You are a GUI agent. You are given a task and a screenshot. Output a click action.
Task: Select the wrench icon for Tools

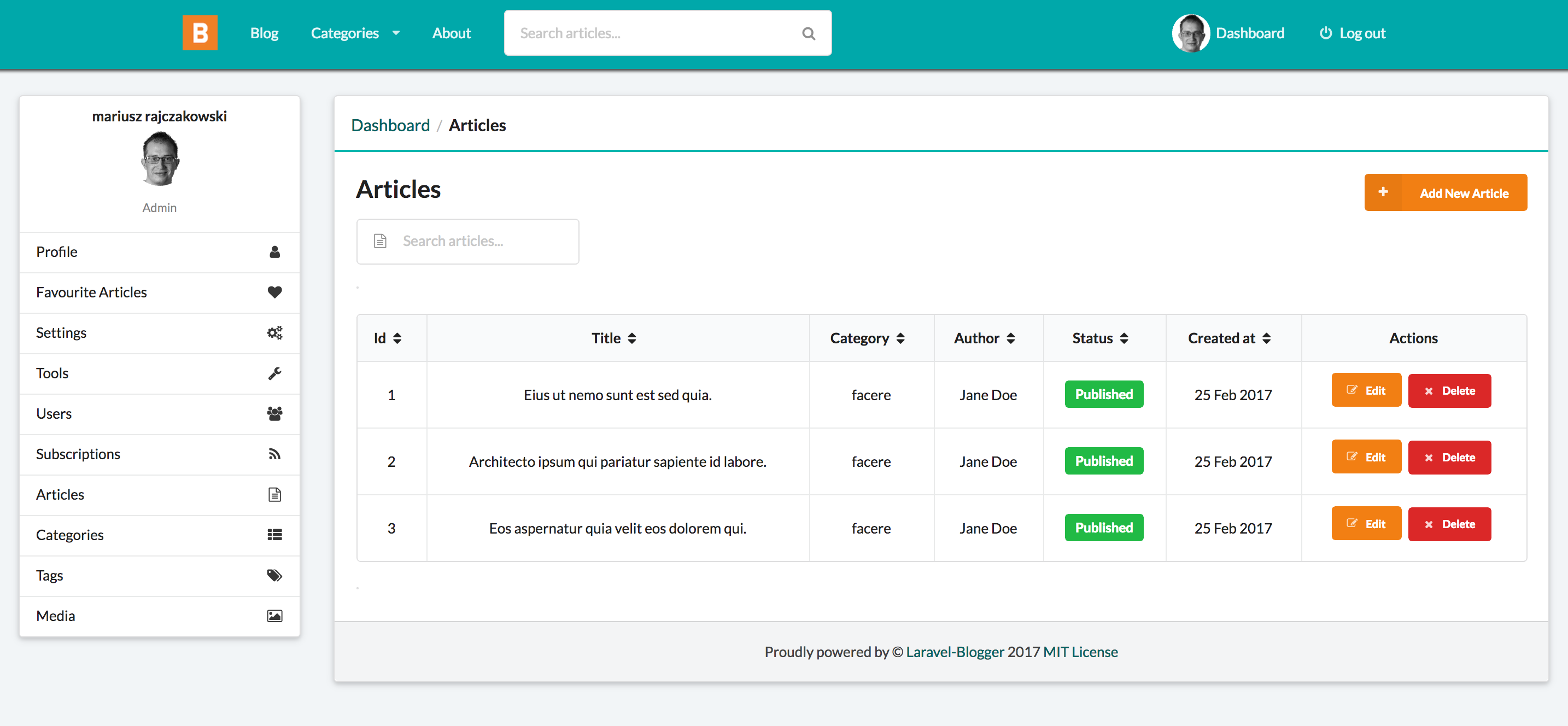click(274, 373)
